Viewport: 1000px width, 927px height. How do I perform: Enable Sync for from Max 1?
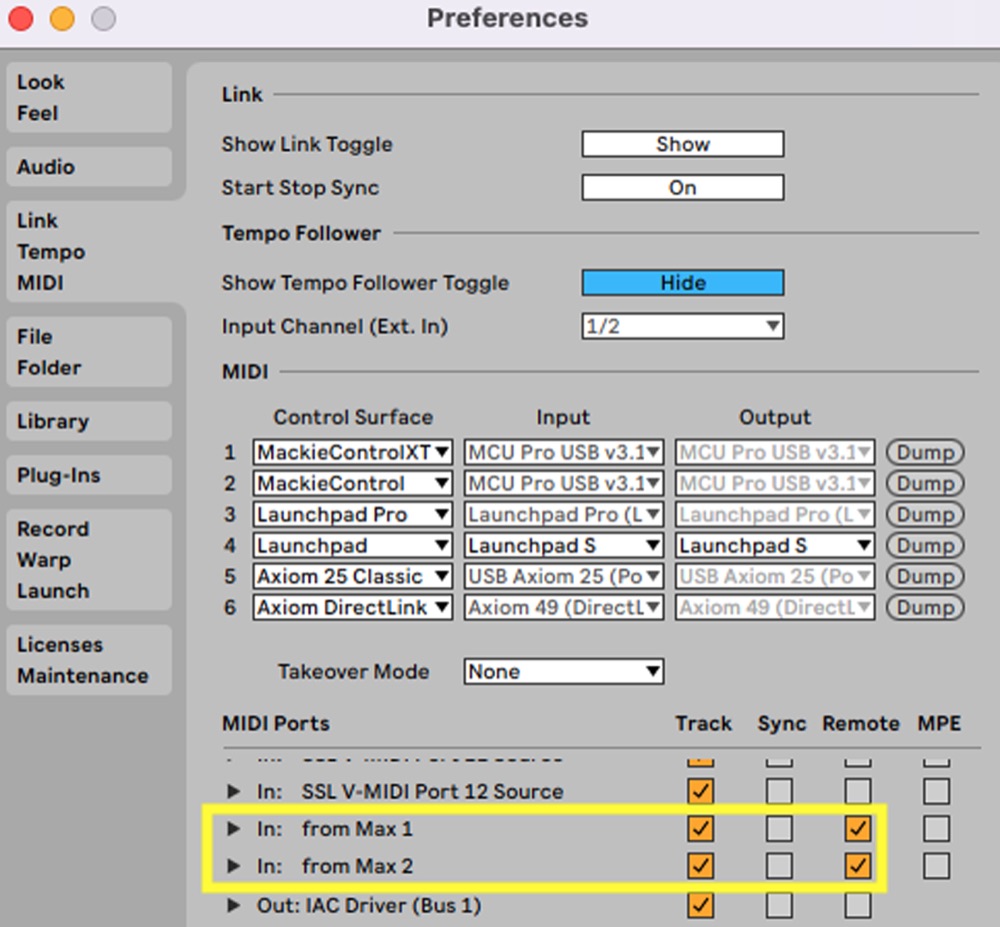[779, 829]
